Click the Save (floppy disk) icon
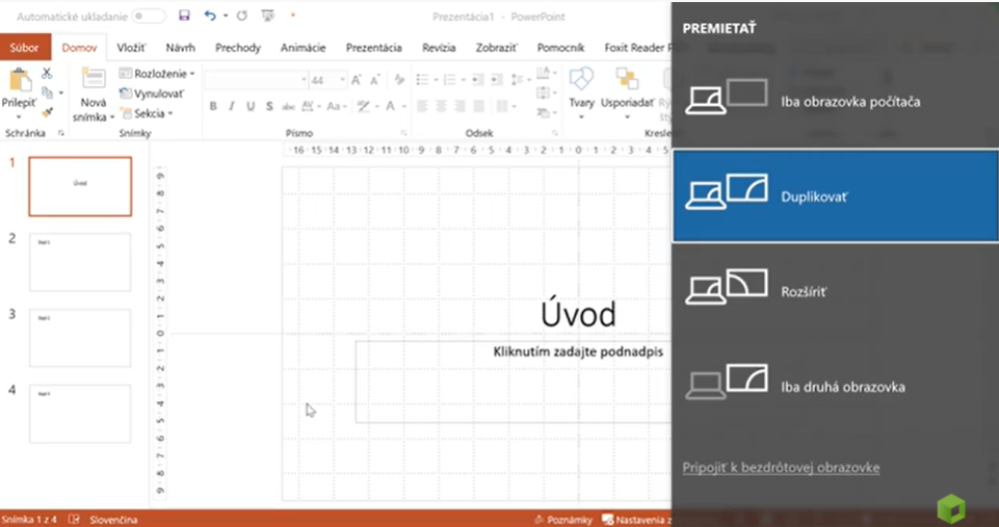Image resolution: width=999 pixels, height=527 pixels. pyautogui.click(x=184, y=16)
